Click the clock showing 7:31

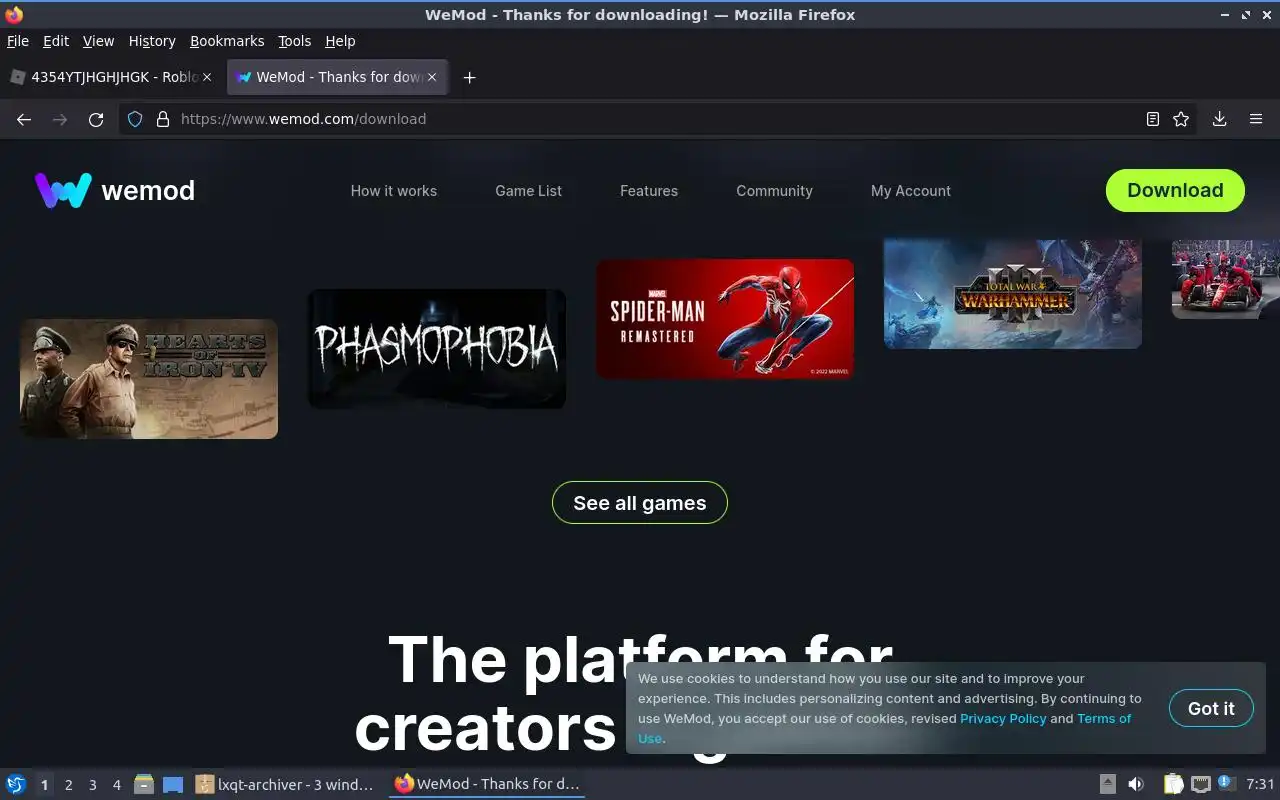[x=1260, y=784]
